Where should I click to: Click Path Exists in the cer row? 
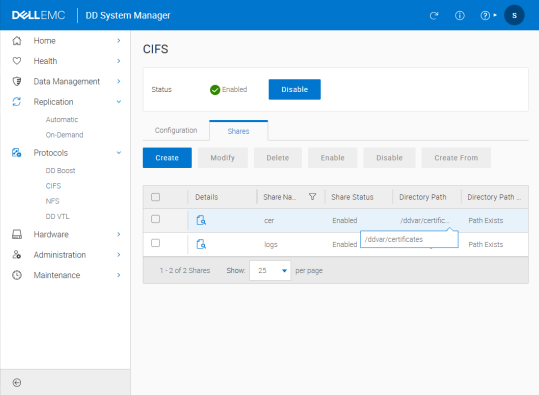[x=486, y=220]
